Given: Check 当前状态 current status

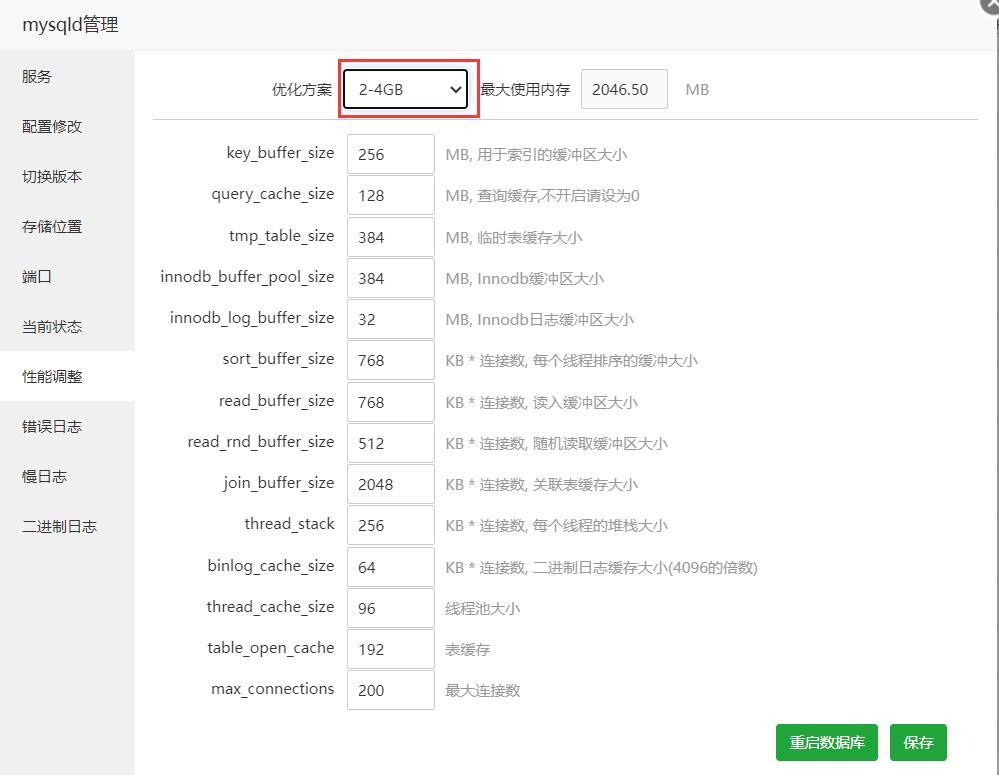Looking at the screenshot, I should 50,326.
